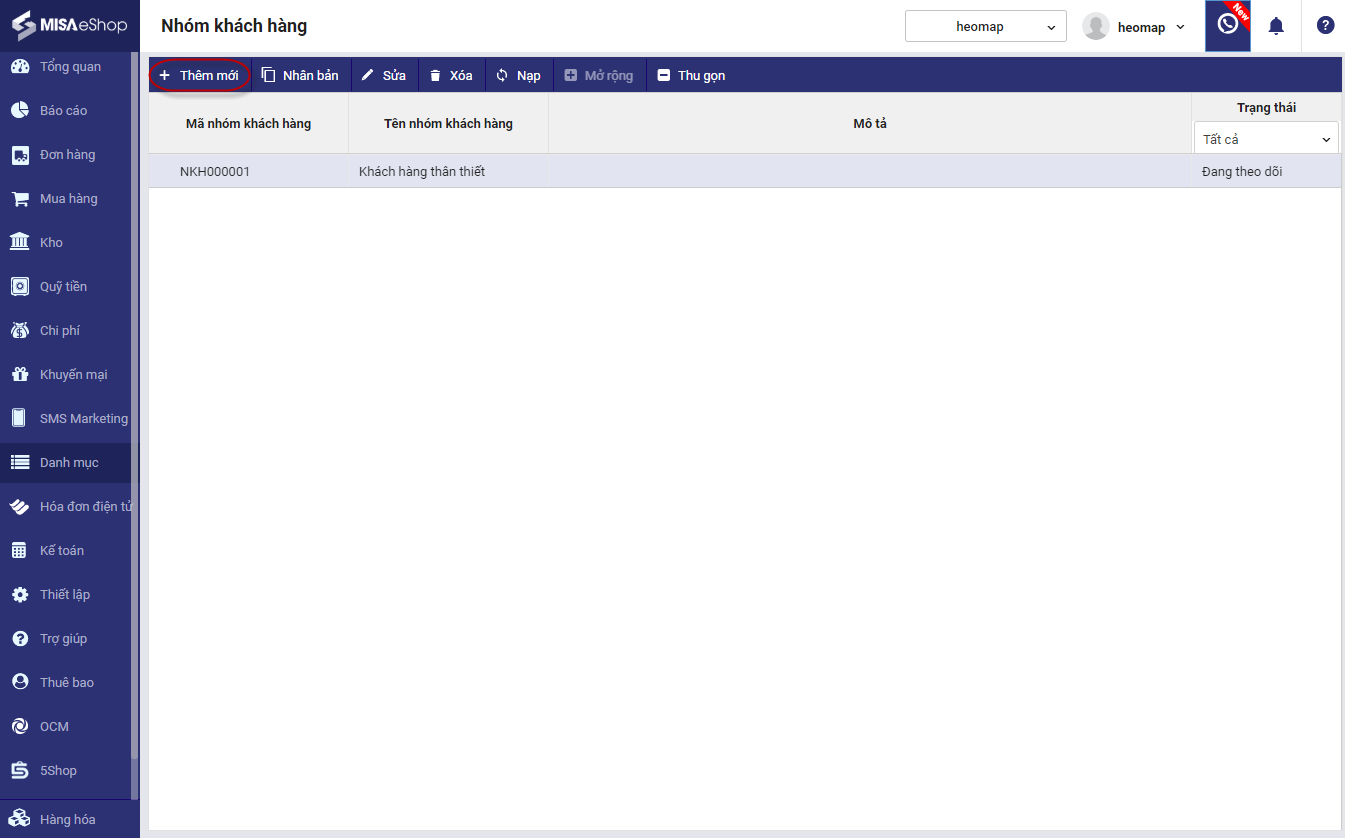Viewport: 1345px width, 838px height.
Task: Click Nhân bản to duplicate
Action: coord(300,75)
